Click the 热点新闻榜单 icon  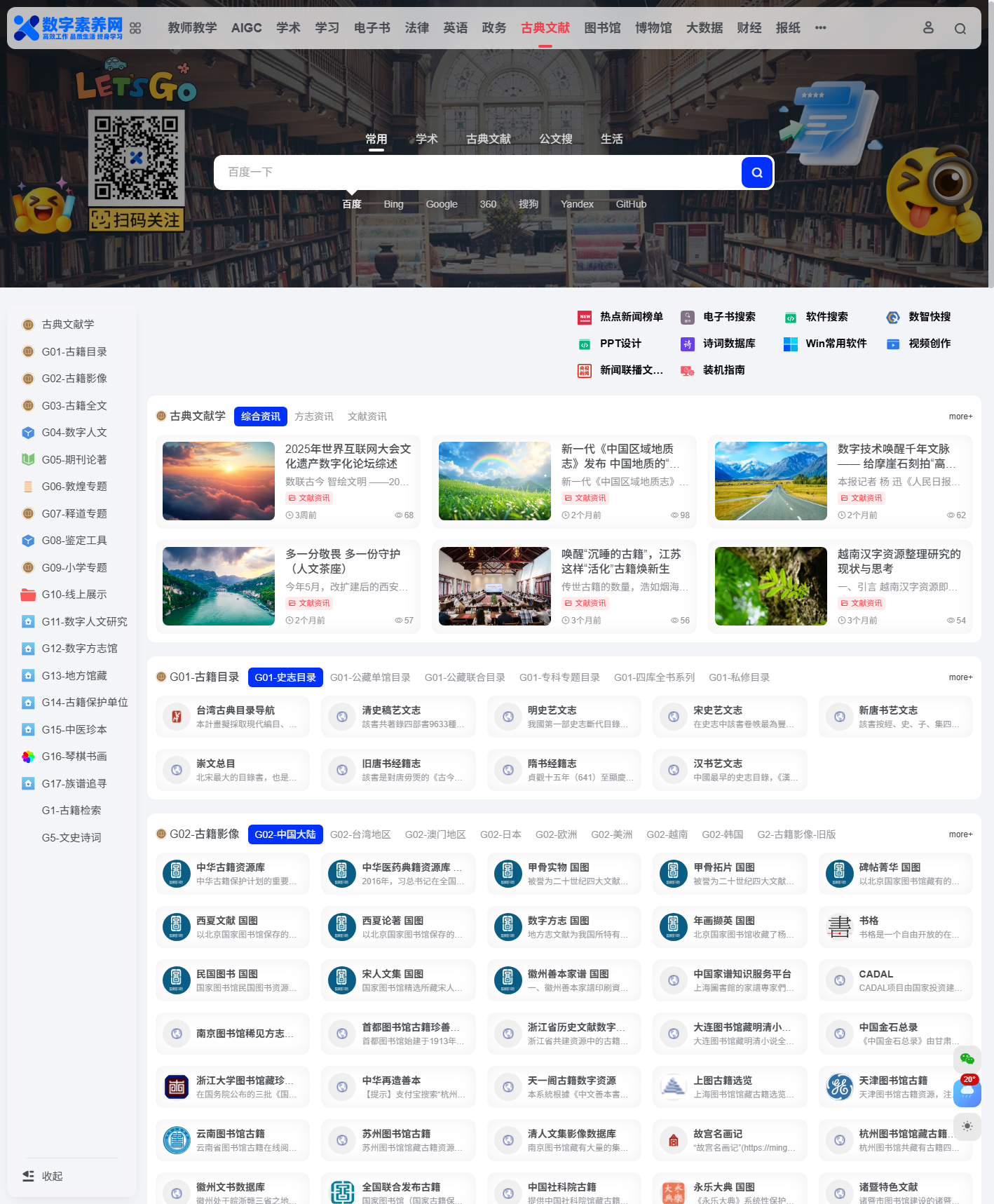(585, 317)
